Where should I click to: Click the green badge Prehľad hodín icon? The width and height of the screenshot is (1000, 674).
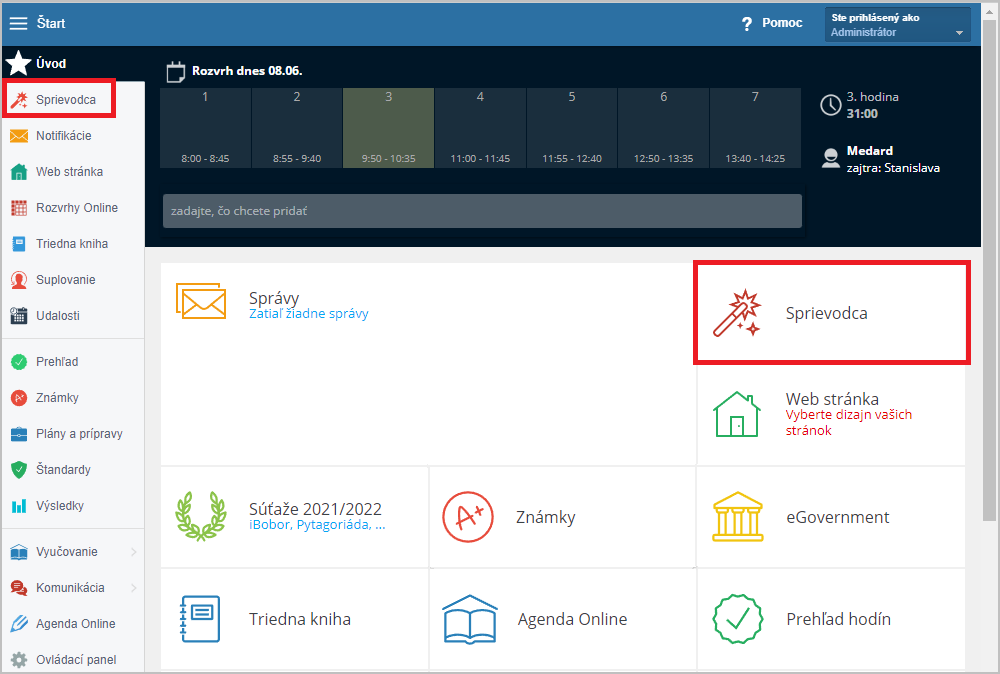click(x=738, y=619)
